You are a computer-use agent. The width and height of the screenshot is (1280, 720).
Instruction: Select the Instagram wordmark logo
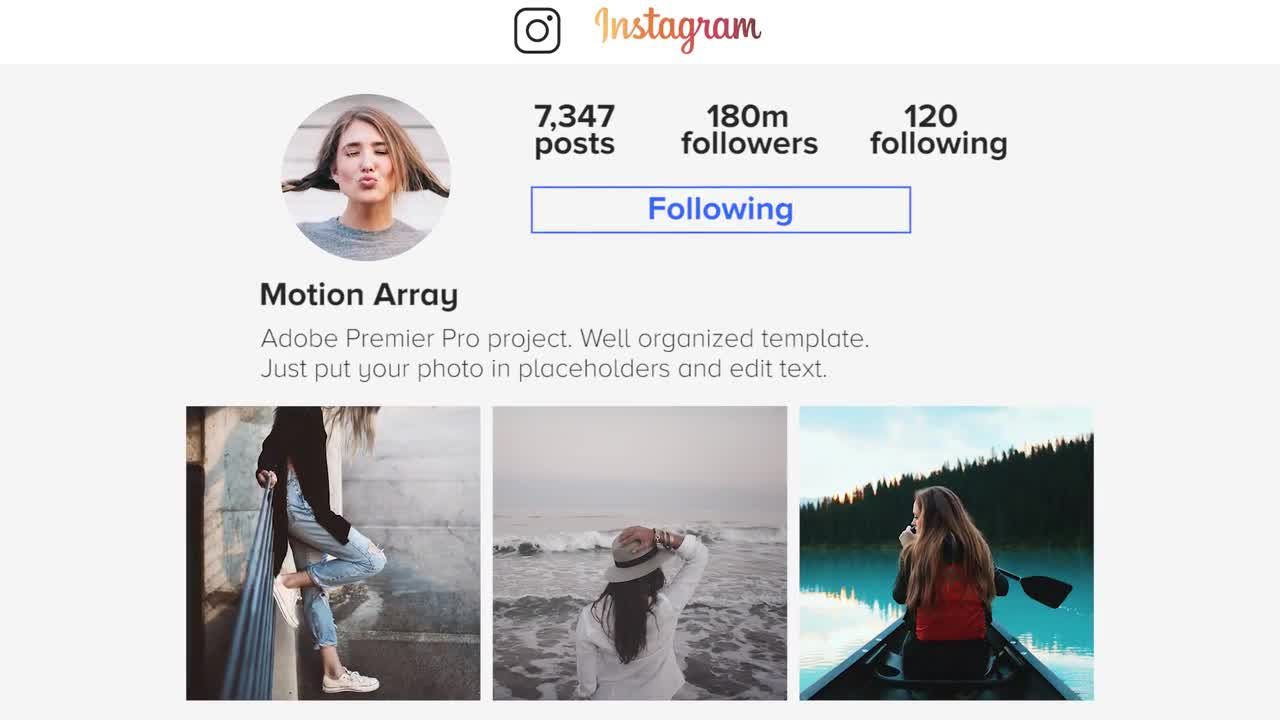click(678, 28)
